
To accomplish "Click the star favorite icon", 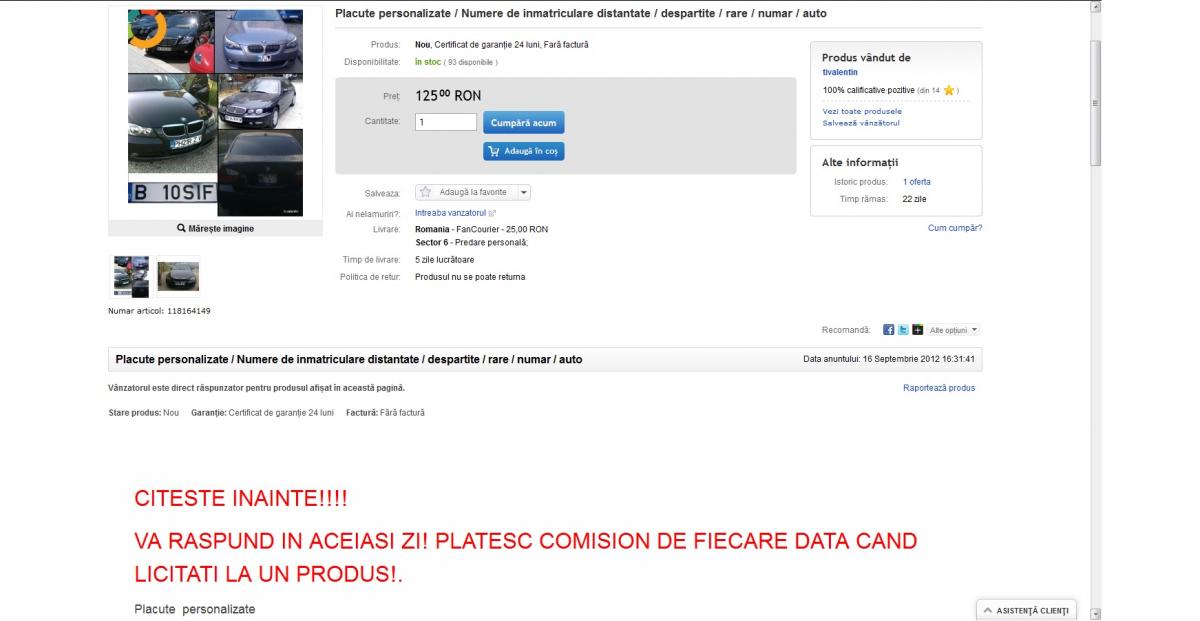I will [x=425, y=192].
